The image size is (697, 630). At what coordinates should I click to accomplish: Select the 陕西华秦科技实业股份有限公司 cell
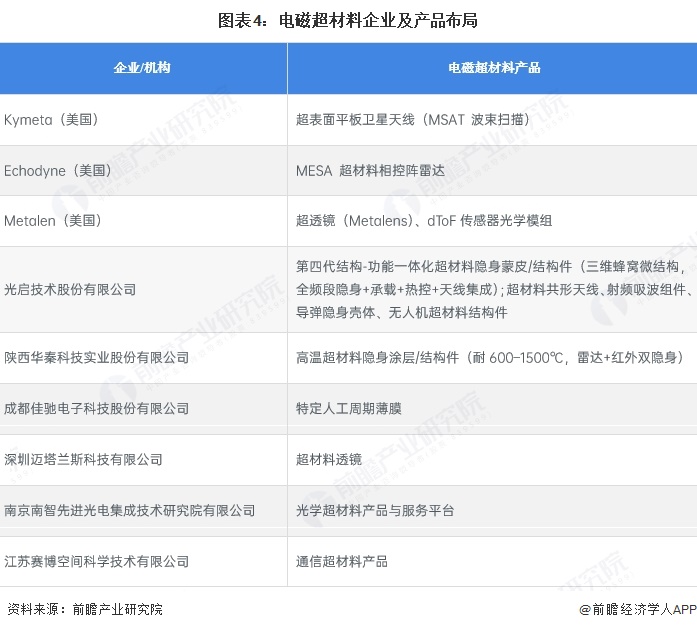143,358
